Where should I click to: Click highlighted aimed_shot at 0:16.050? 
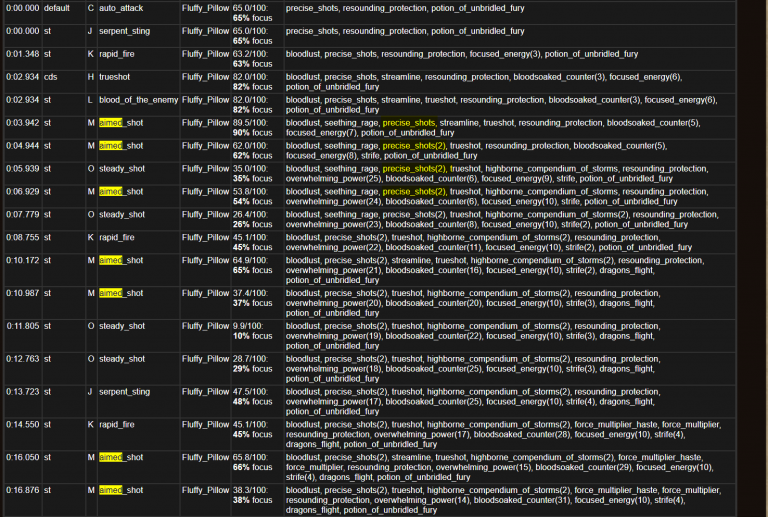coord(121,456)
